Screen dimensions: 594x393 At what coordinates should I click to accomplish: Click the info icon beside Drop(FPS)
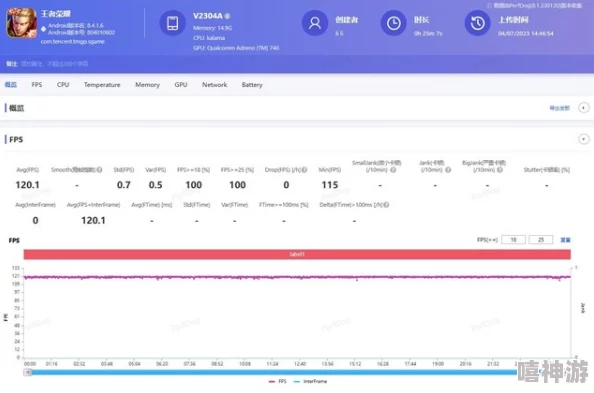pyautogui.click(x=304, y=170)
